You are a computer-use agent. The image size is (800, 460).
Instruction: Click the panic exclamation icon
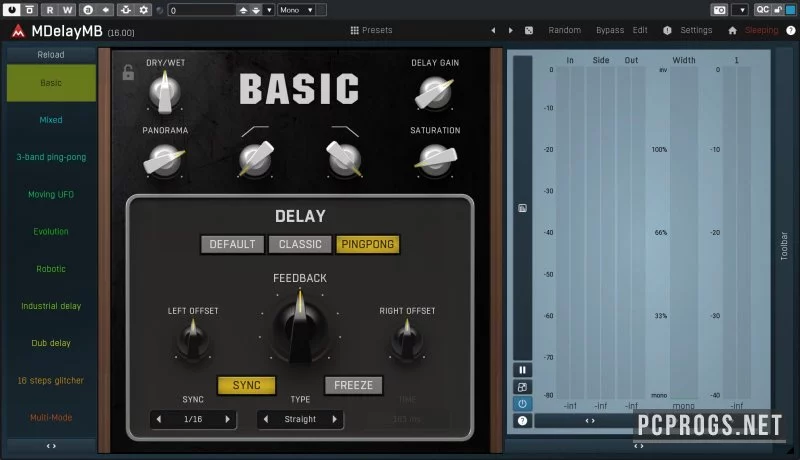[x=667, y=31]
